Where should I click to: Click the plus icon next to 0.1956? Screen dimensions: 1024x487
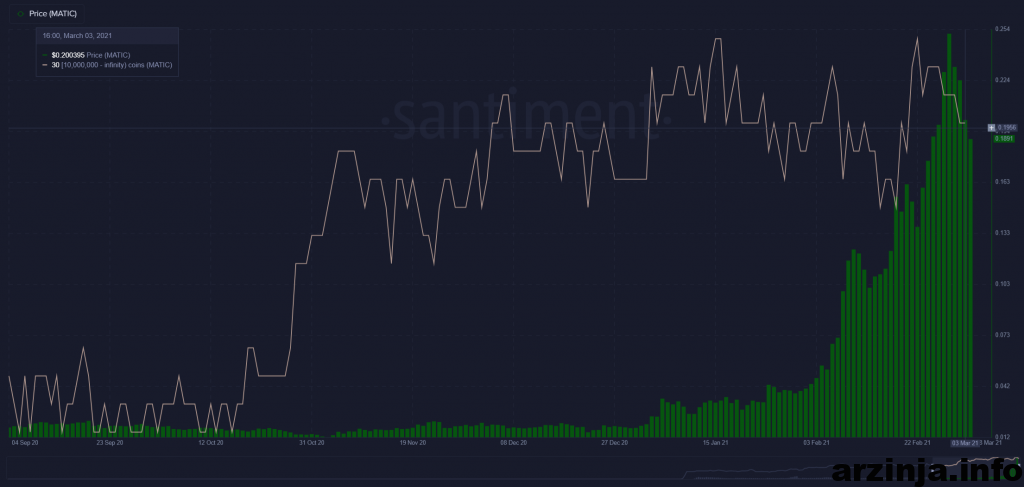tap(991, 128)
